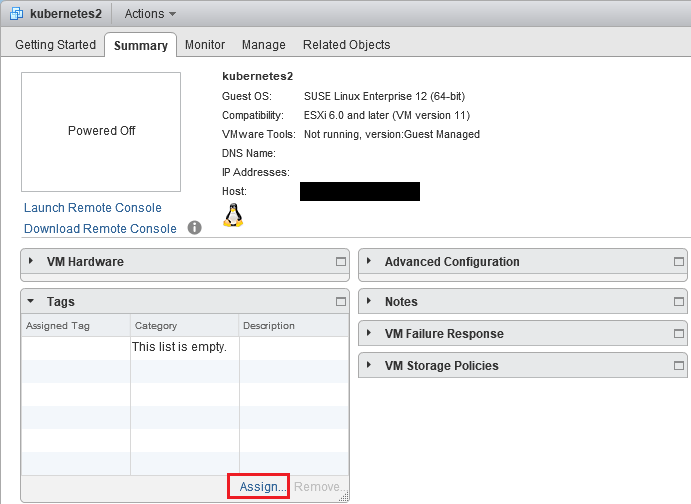Switch to the Getting Started tab

56,44
